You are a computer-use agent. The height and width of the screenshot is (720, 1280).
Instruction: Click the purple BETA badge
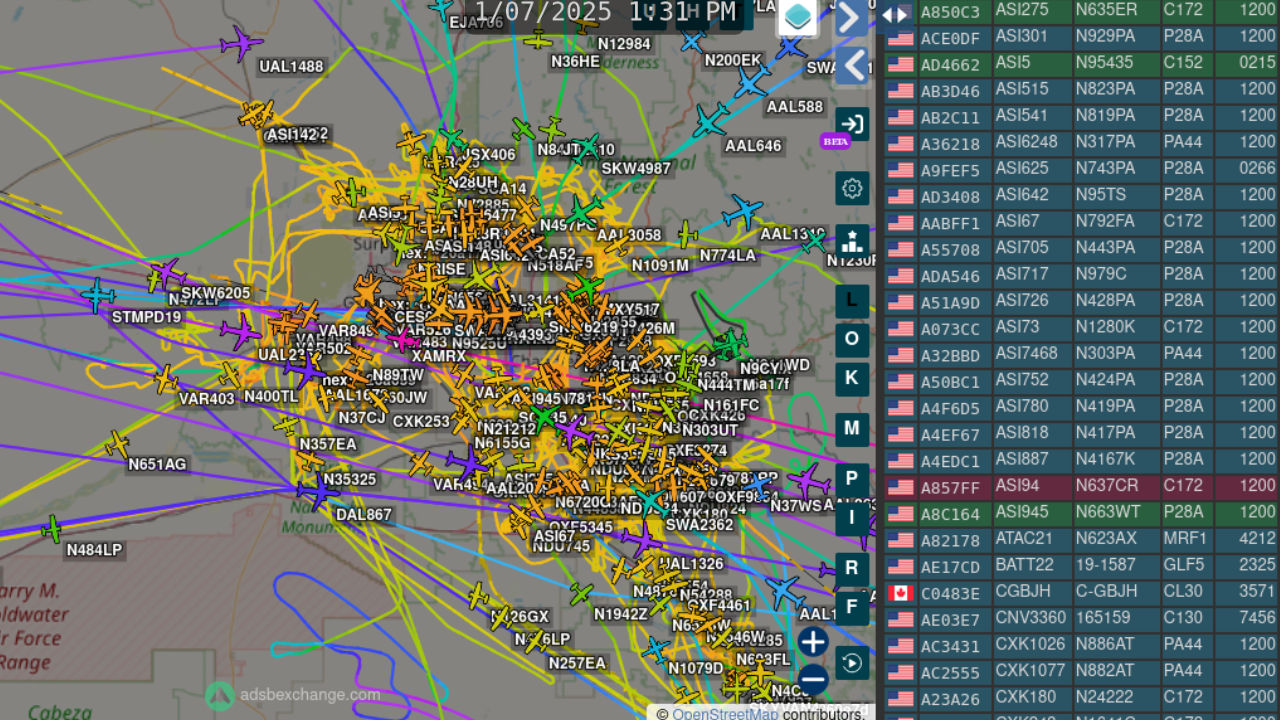835,142
